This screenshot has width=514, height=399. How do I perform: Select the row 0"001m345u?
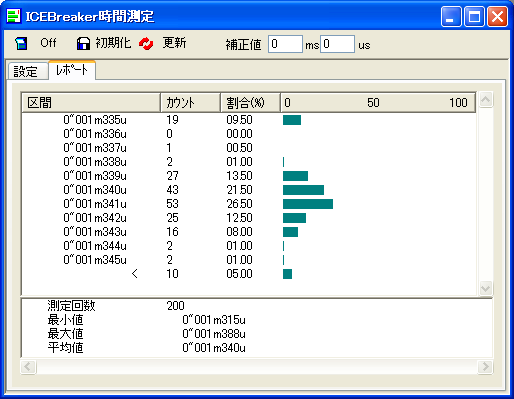(x=248, y=260)
